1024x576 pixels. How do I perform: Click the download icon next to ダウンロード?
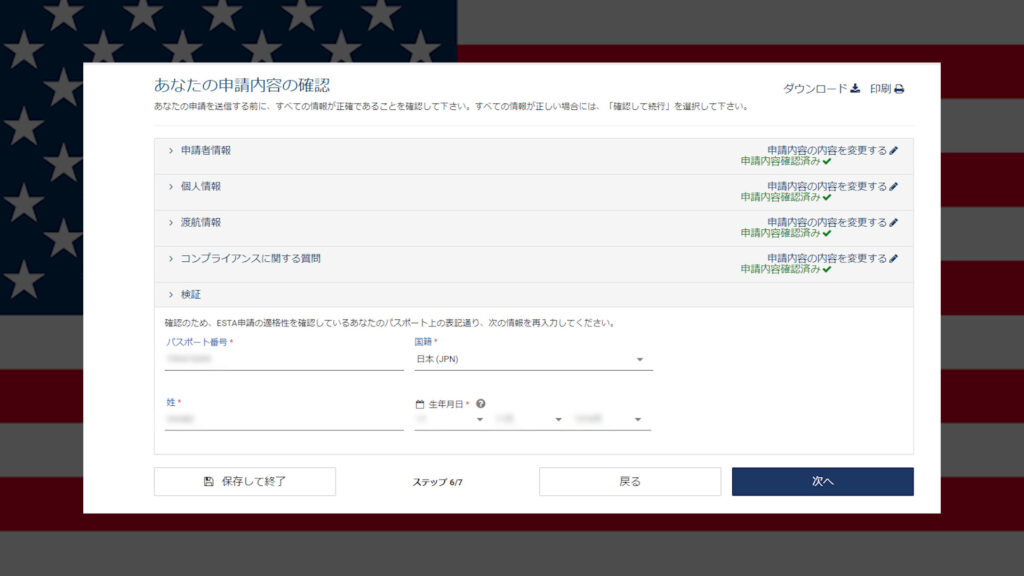pyautogui.click(x=855, y=89)
